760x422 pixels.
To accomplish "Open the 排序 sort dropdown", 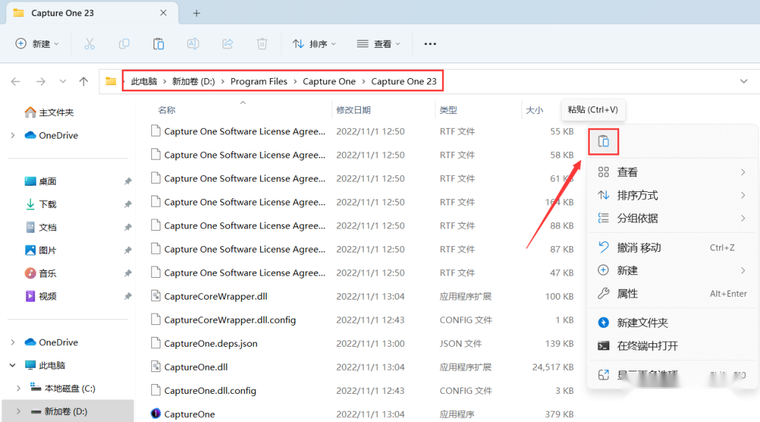I will 314,44.
